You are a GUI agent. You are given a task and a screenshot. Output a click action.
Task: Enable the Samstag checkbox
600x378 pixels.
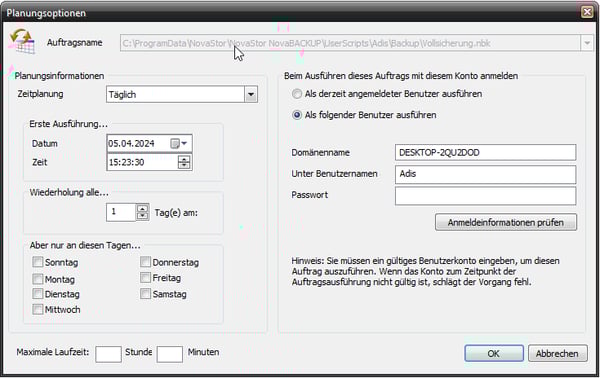coord(145,294)
